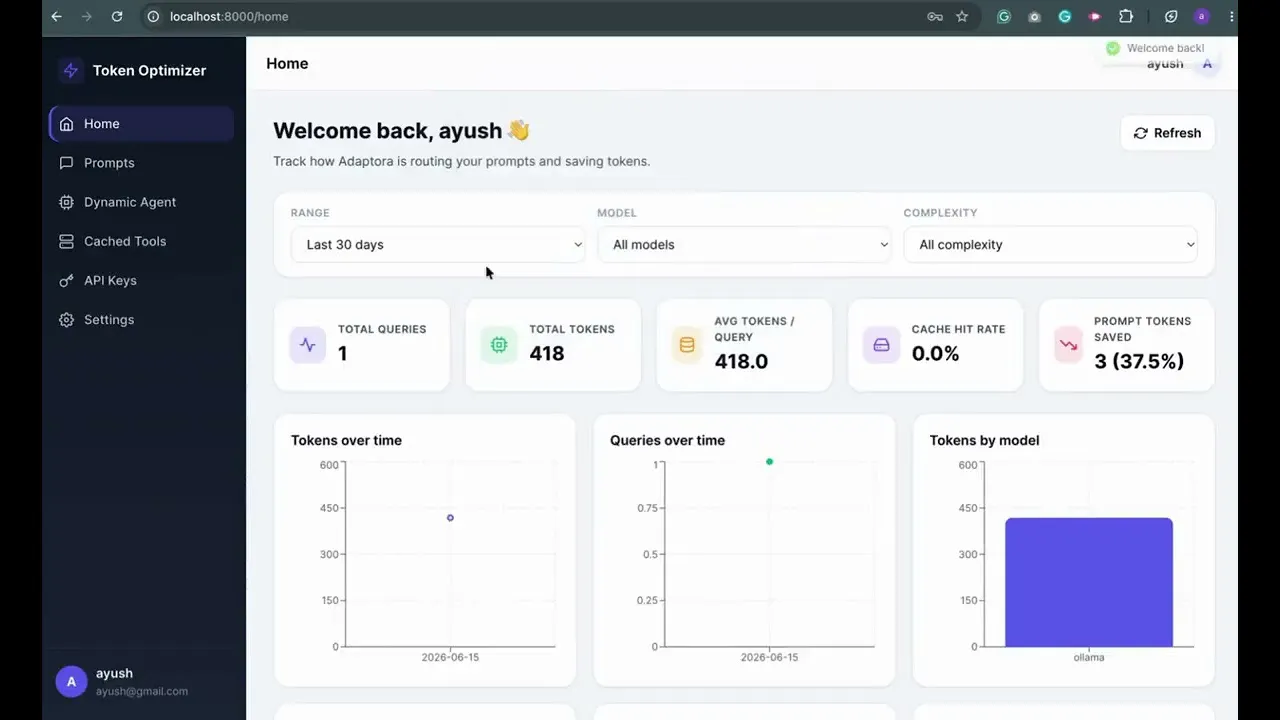Click the 'Tokens over time' chart title
Image resolution: width=1280 pixels, height=720 pixels.
pyautogui.click(x=346, y=440)
